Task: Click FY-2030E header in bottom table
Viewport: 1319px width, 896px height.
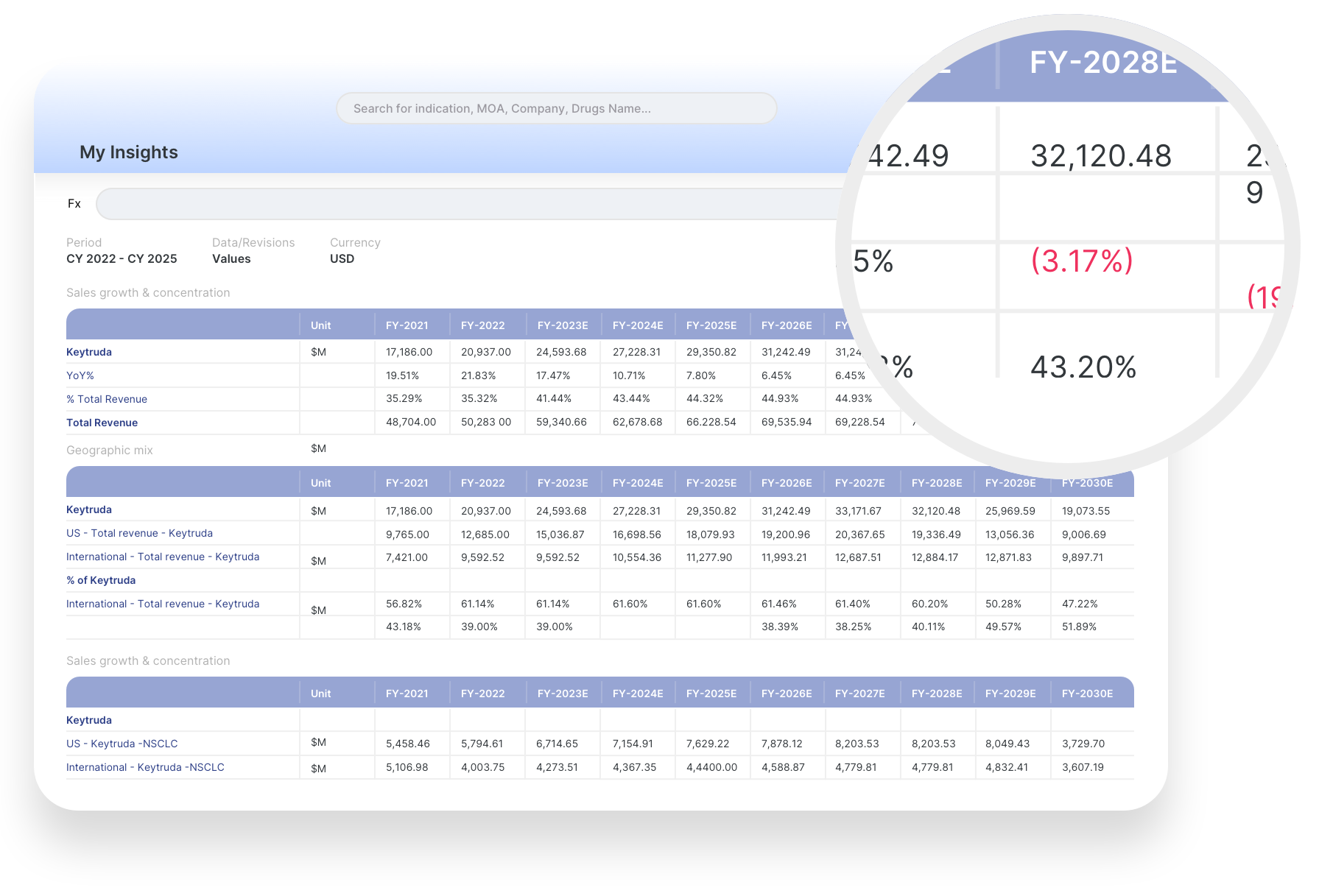Action: point(1087,694)
